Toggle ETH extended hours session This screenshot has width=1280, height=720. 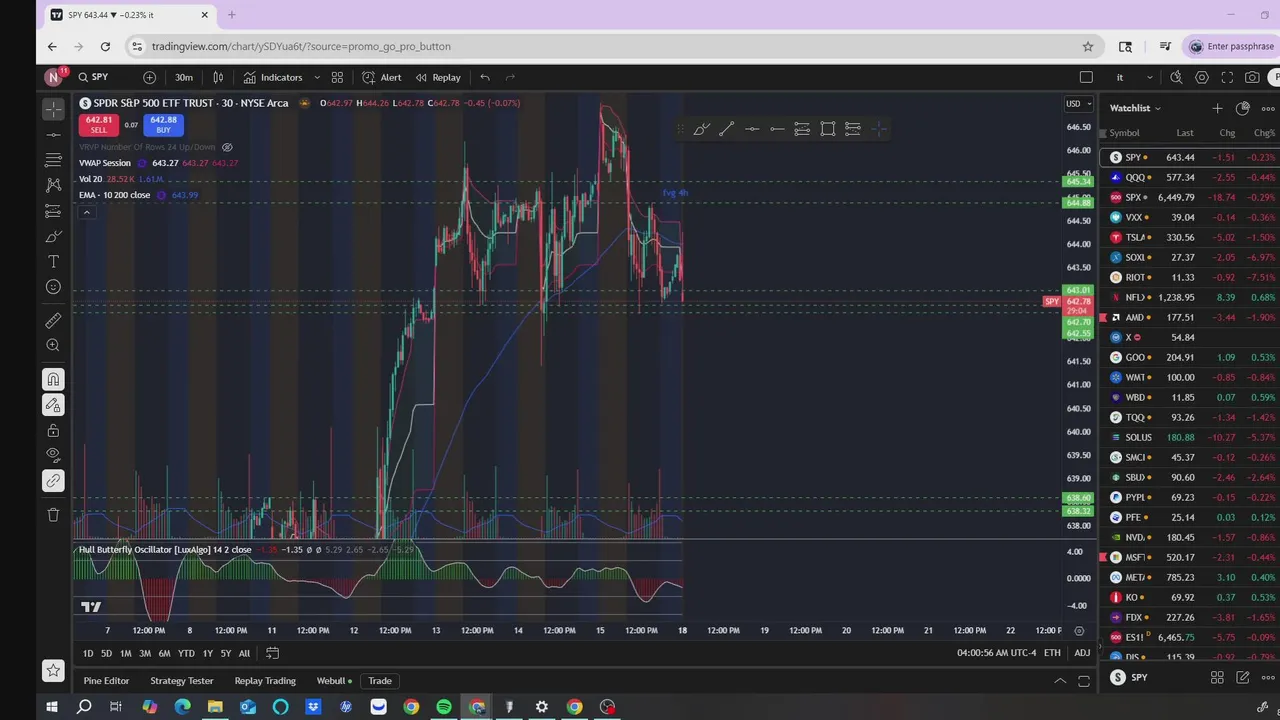tap(1052, 653)
